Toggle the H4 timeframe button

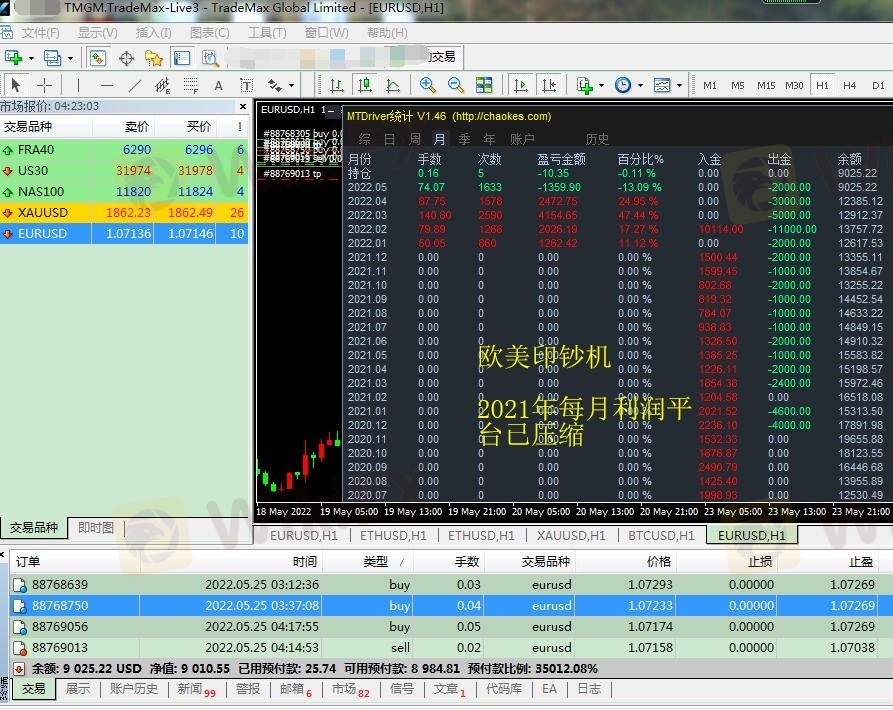tap(850, 85)
